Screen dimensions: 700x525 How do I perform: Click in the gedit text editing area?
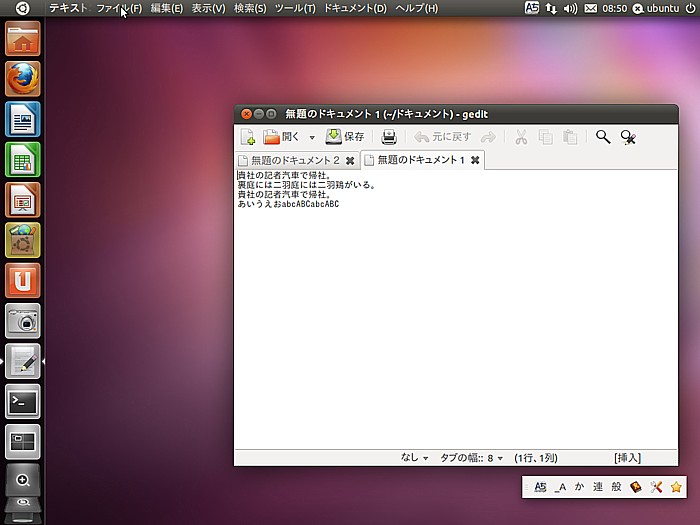455,309
